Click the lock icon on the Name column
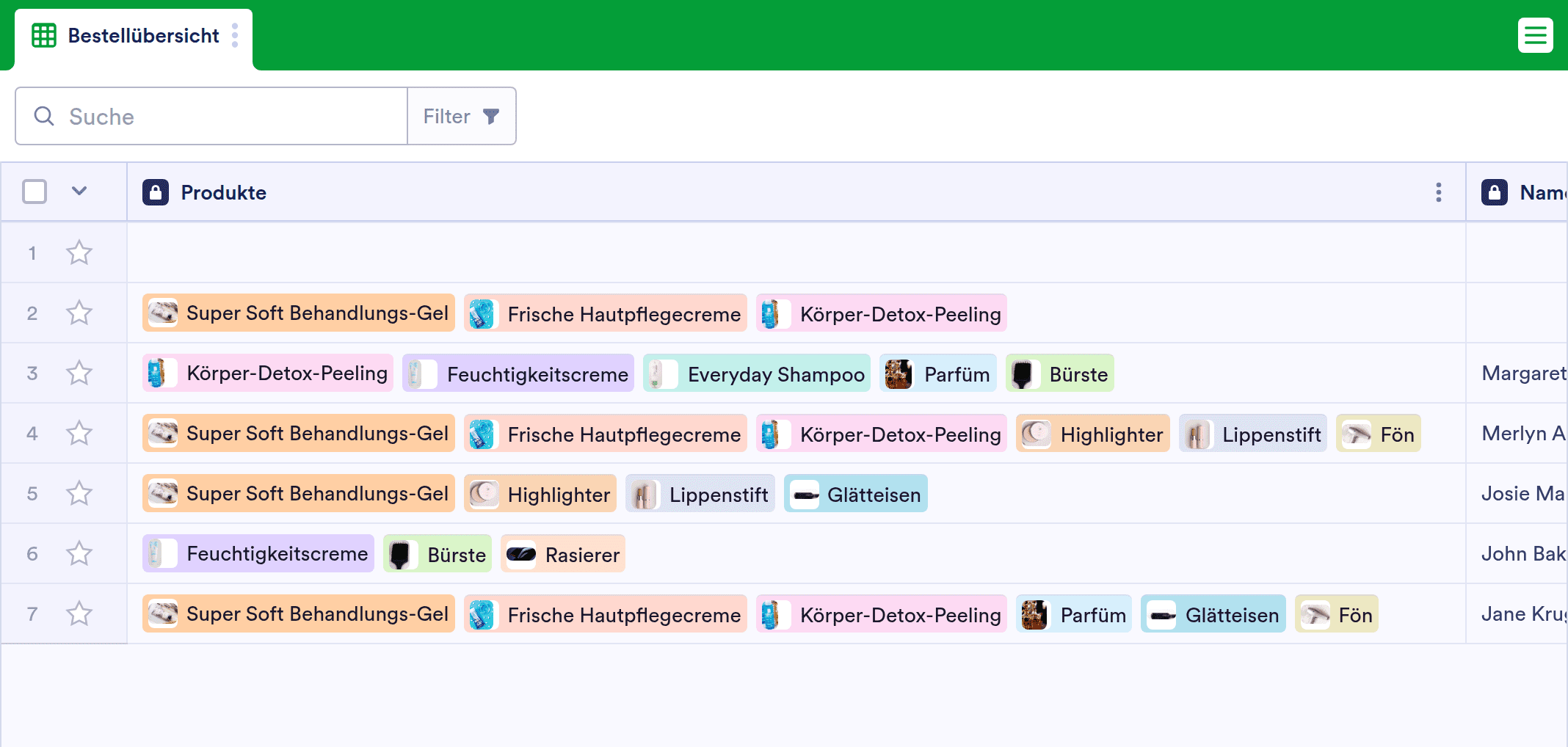This screenshot has height=747, width=1568. pyautogui.click(x=1494, y=192)
